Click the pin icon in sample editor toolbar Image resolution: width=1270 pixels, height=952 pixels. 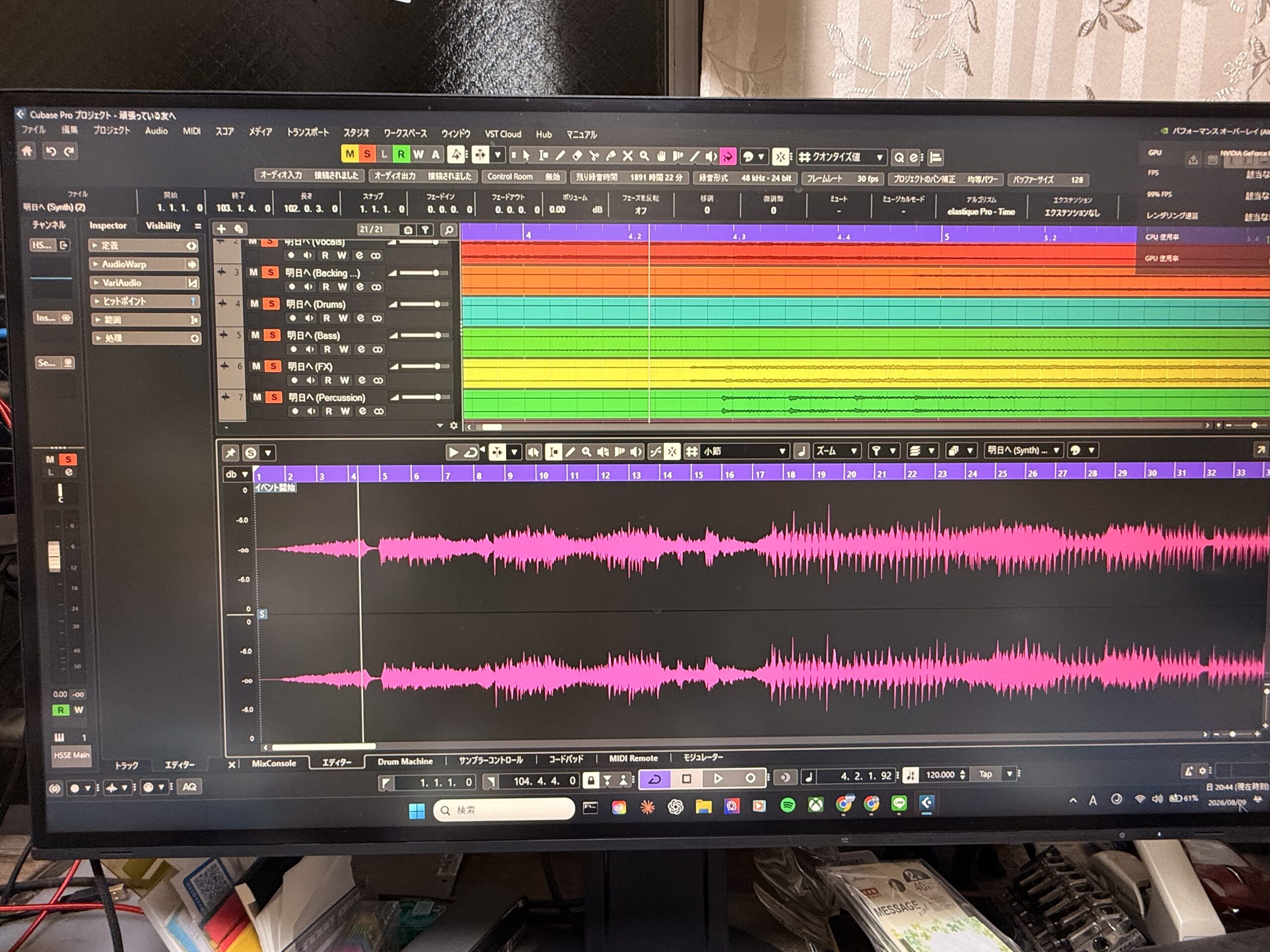pos(231,453)
